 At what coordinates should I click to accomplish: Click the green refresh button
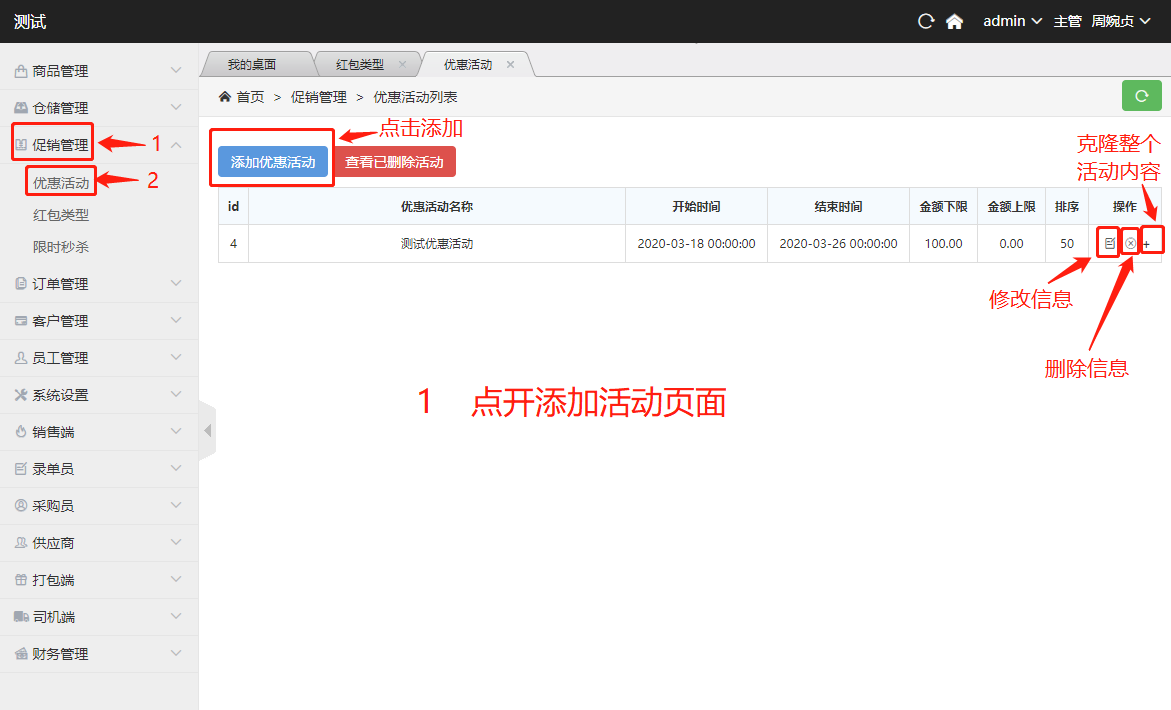1141,96
